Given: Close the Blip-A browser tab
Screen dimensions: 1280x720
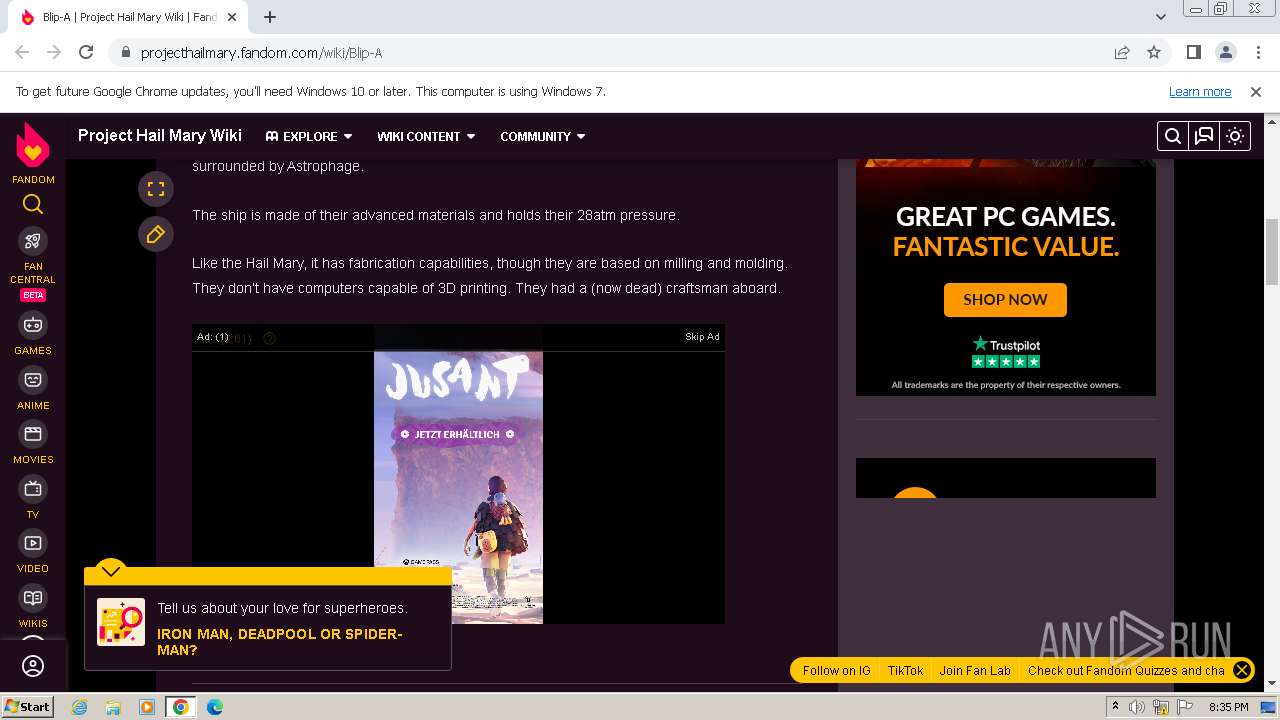Looking at the screenshot, I should pyautogui.click(x=232, y=17).
